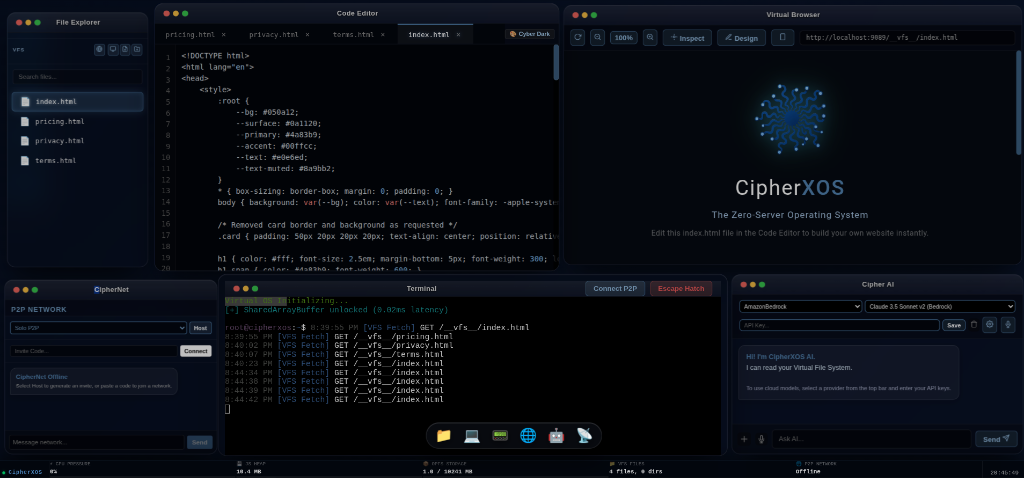Open the Cyber Dark theme selector
The width and height of the screenshot is (1024, 478).
[x=530, y=34]
